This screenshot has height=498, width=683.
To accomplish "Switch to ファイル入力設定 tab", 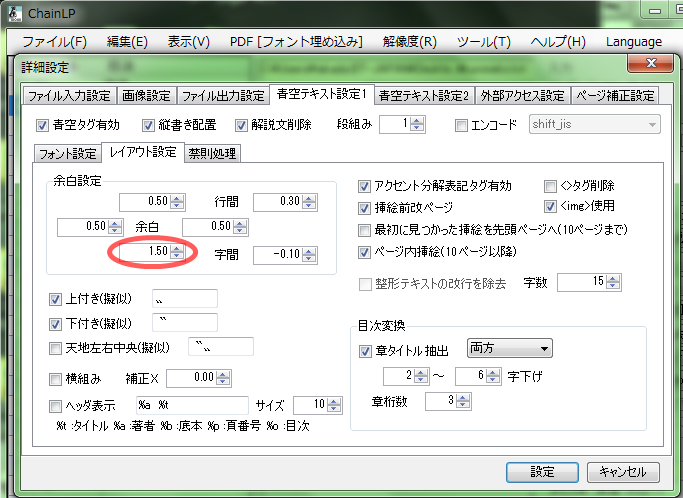I will pyautogui.click(x=69, y=95).
